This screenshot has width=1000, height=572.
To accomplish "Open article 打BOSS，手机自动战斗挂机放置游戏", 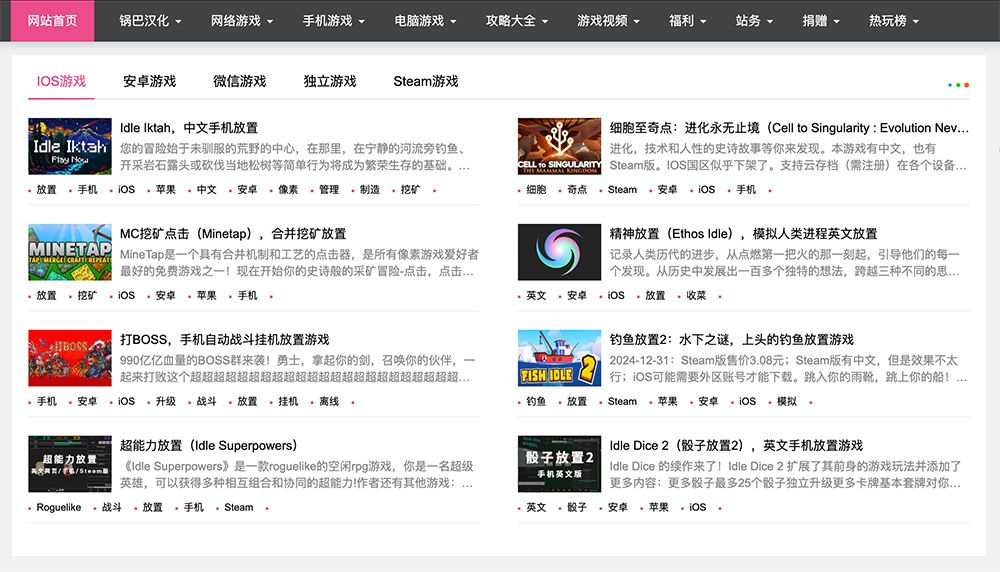I will tap(224, 339).
